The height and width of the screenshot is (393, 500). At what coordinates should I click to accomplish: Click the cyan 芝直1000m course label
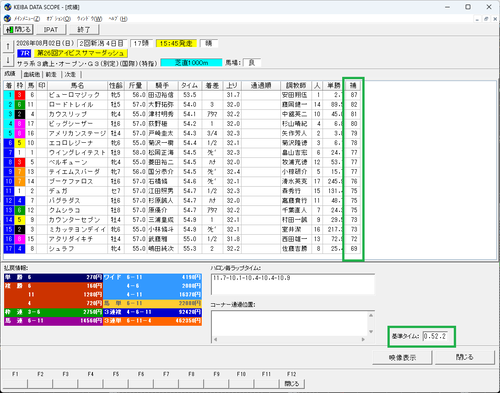[191, 63]
